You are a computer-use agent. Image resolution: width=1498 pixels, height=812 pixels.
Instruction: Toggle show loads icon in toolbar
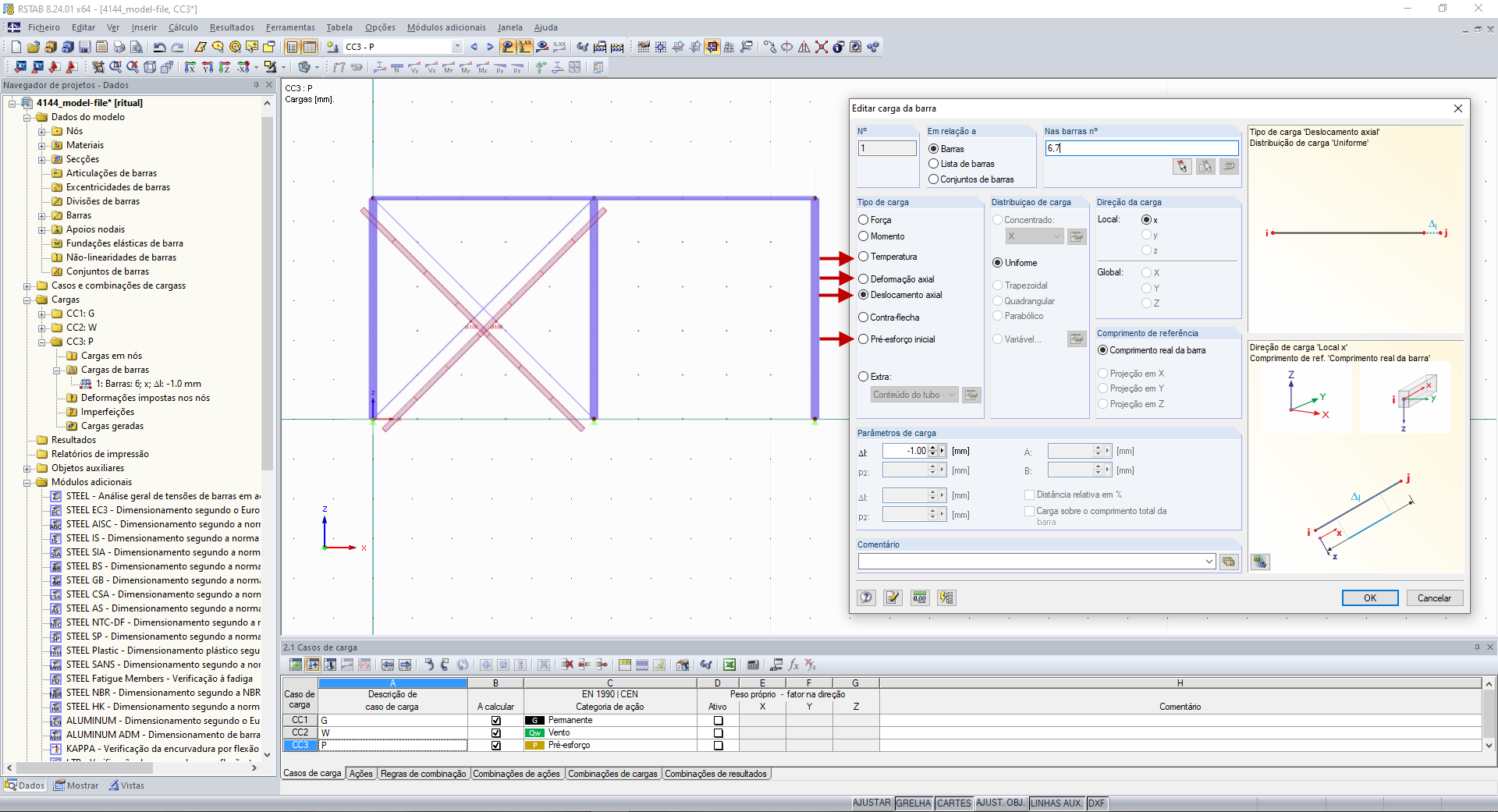coord(508,47)
